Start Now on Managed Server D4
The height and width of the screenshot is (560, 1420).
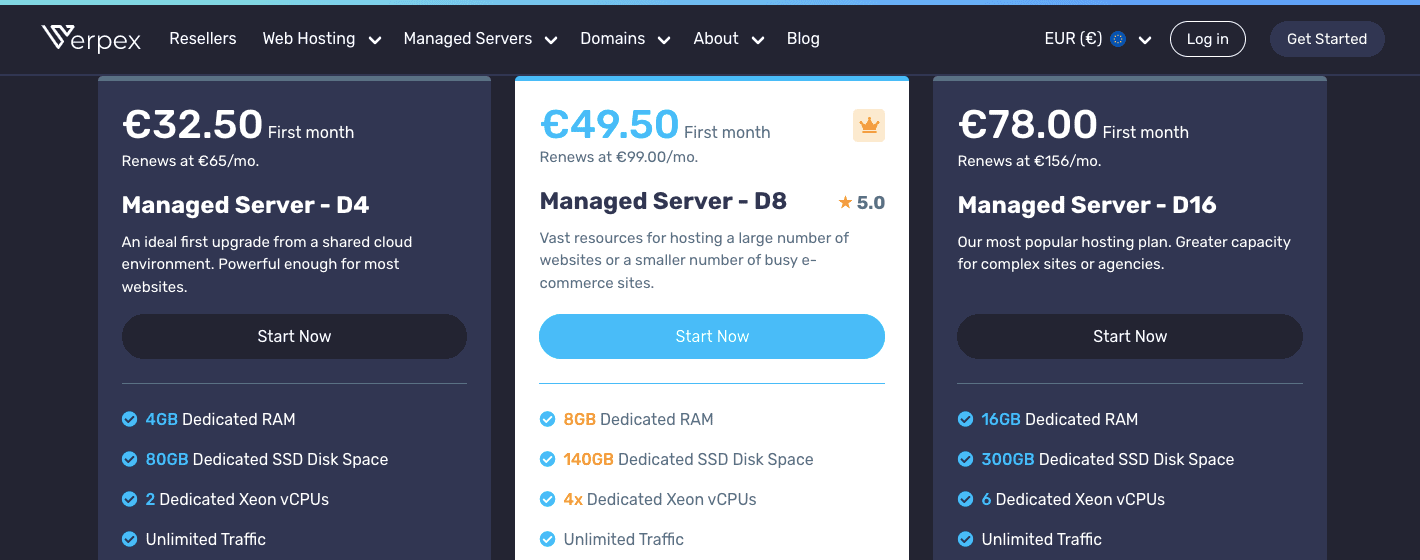(x=294, y=336)
